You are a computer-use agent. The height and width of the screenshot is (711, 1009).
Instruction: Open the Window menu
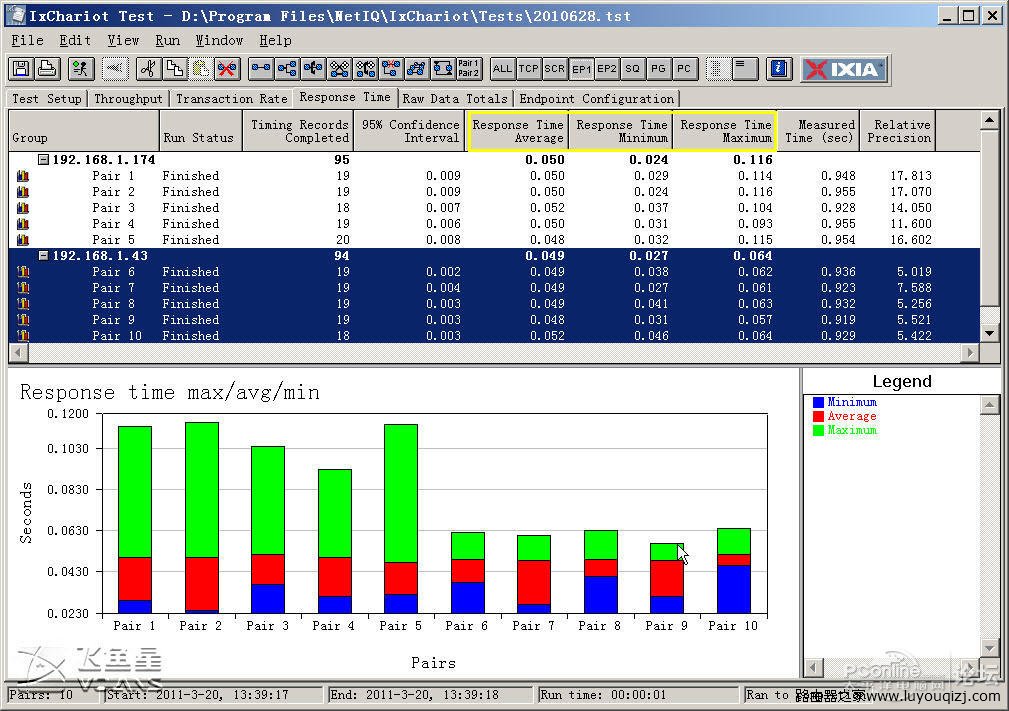click(x=219, y=41)
